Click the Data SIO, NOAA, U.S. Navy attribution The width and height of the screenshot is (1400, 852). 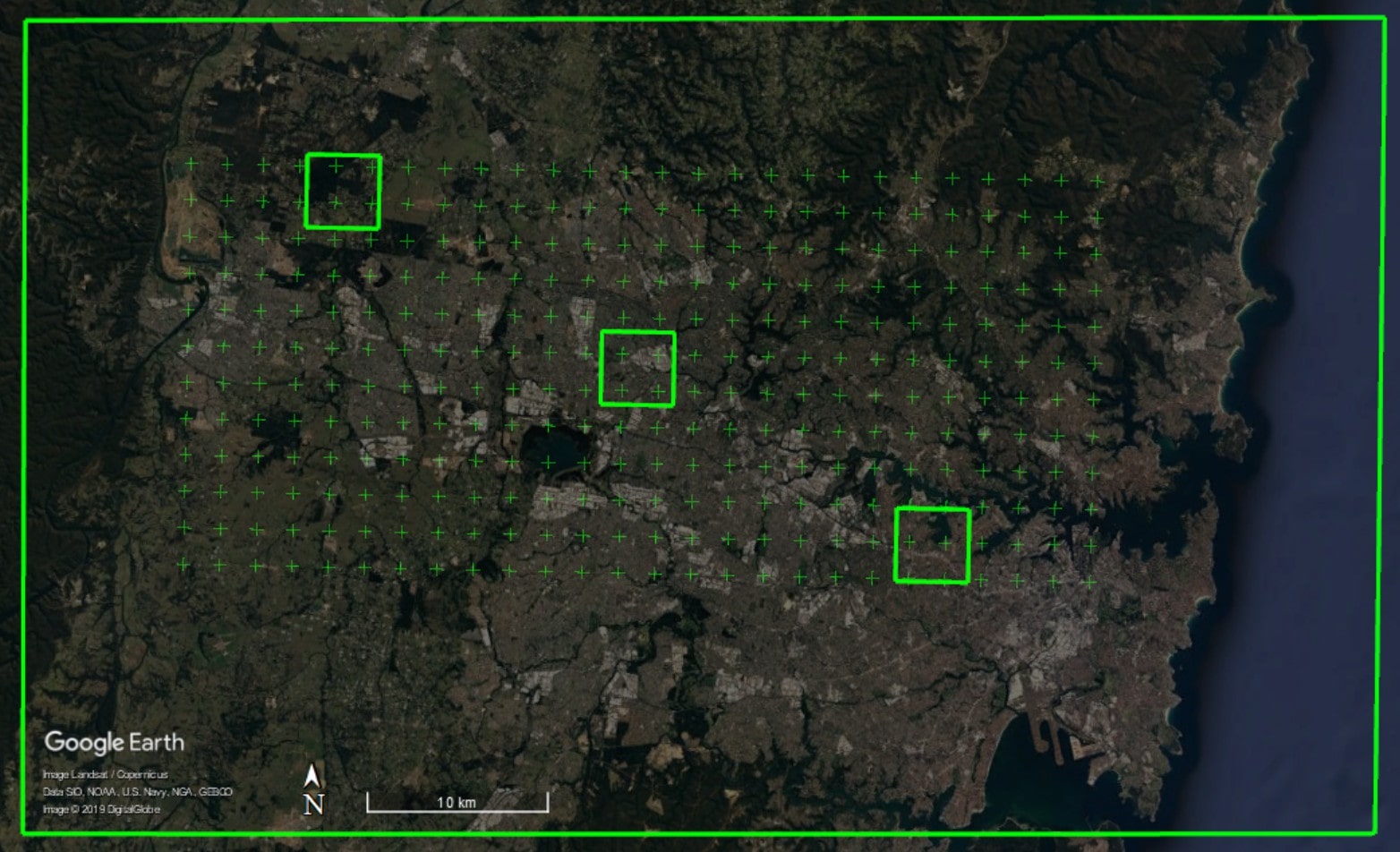(137, 792)
